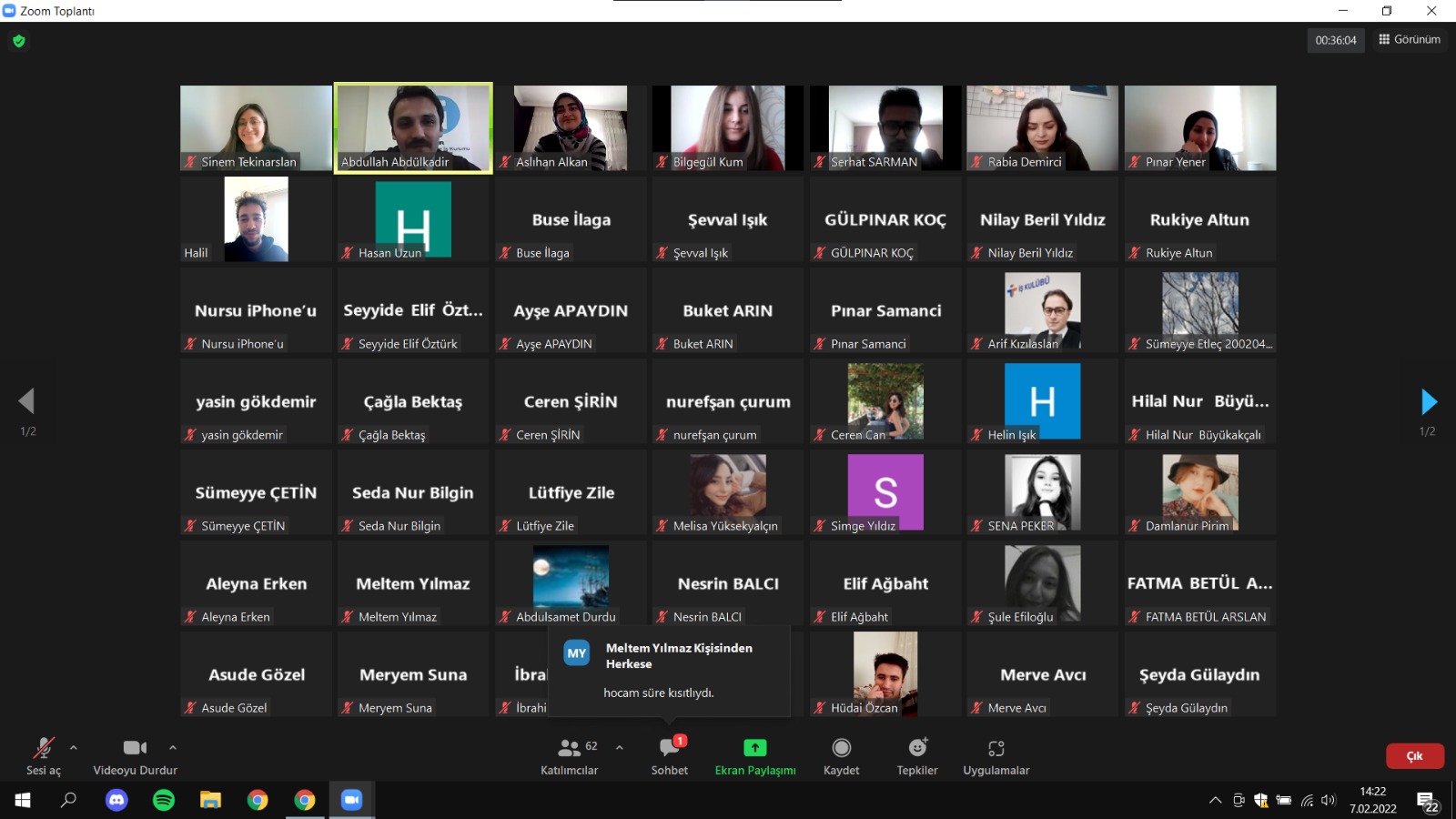Open Spotify from the taskbar
1456x819 pixels.
[x=164, y=800]
